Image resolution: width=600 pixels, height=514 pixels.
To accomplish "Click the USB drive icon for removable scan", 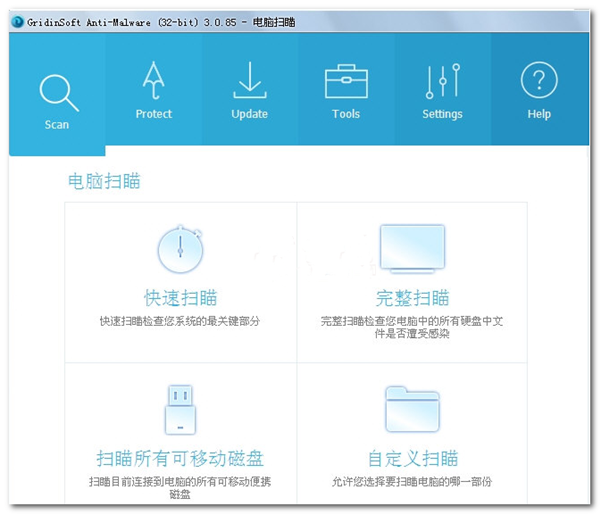I will tap(181, 408).
